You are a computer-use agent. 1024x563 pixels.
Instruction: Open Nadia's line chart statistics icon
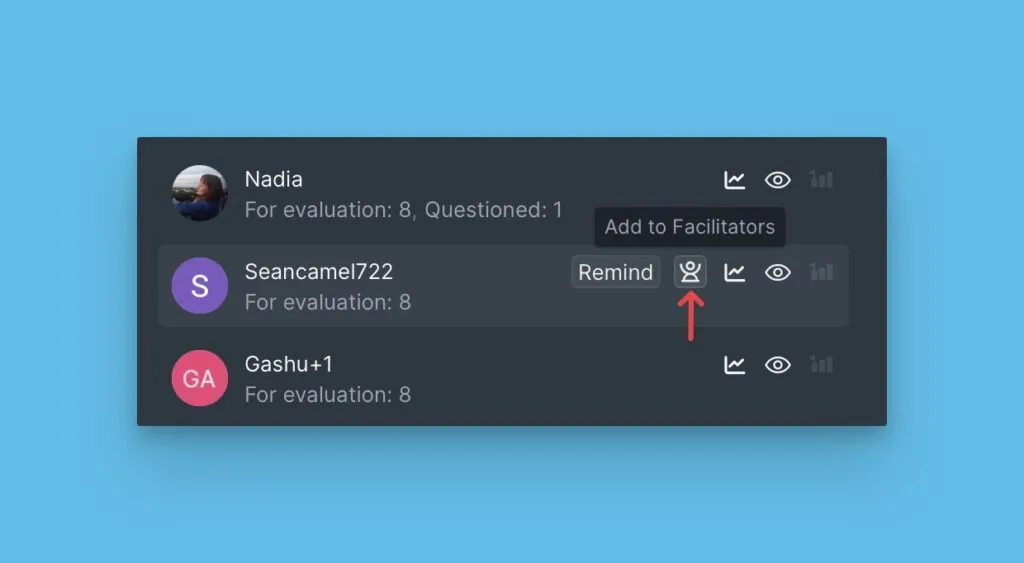point(735,180)
